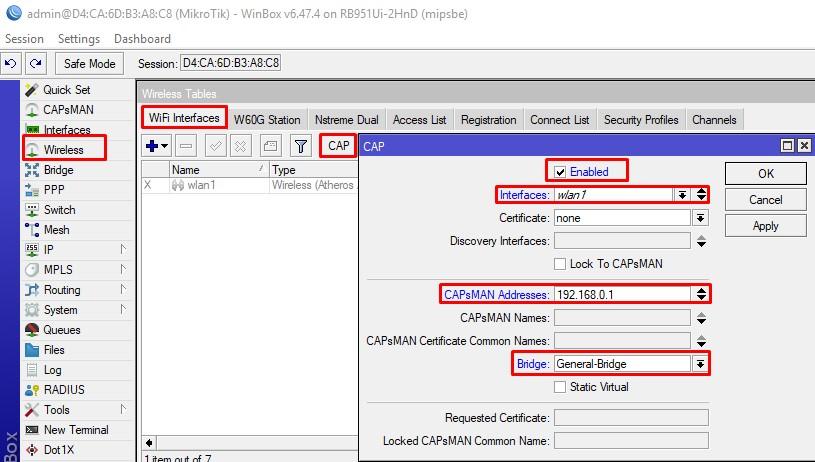815x462 pixels.
Task: Enable Lock To CAPsMAN checkbox
Action: coord(560,264)
